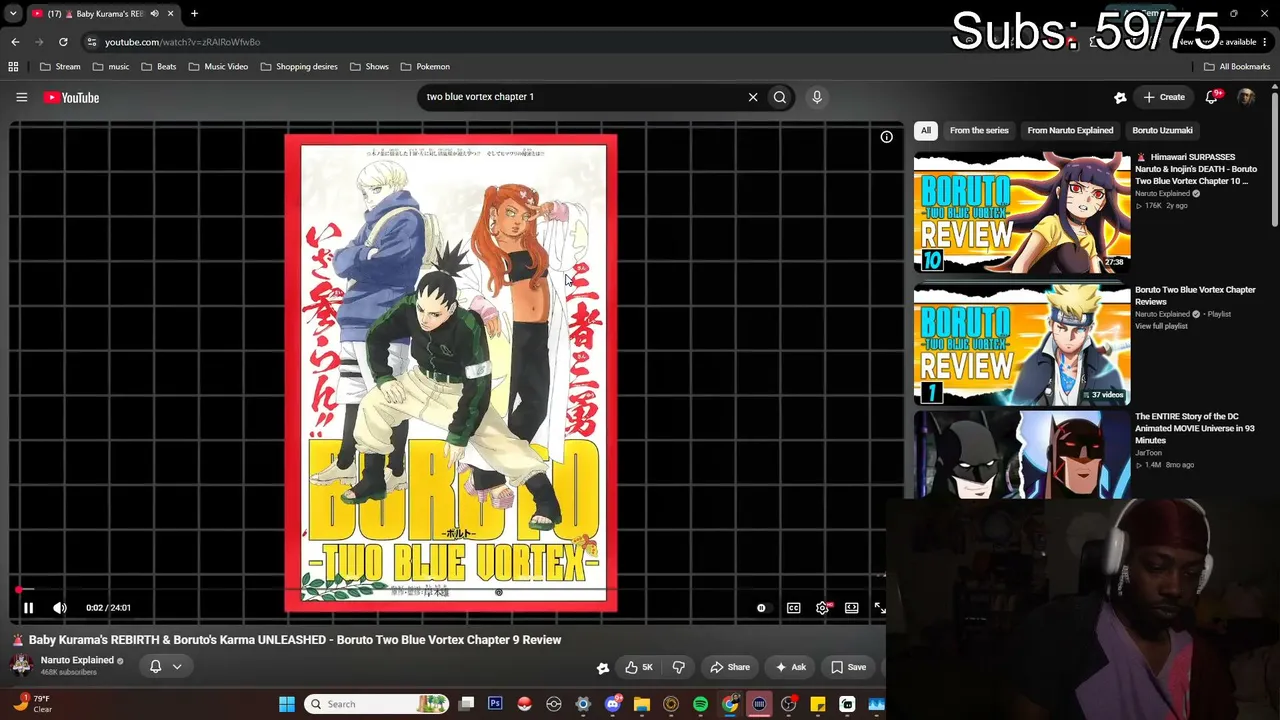Viewport: 1280px width, 720px height.
Task: Open a new browser tab
Action: (x=194, y=13)
